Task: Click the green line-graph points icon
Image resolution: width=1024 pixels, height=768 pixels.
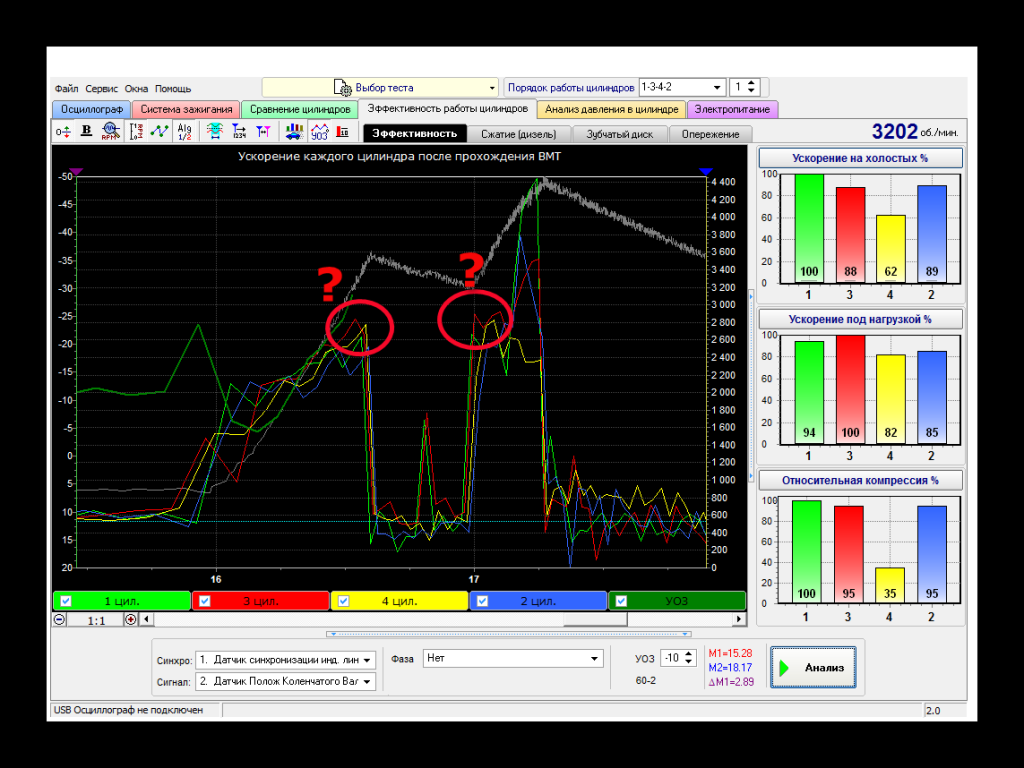Action: tap(159, 132)
